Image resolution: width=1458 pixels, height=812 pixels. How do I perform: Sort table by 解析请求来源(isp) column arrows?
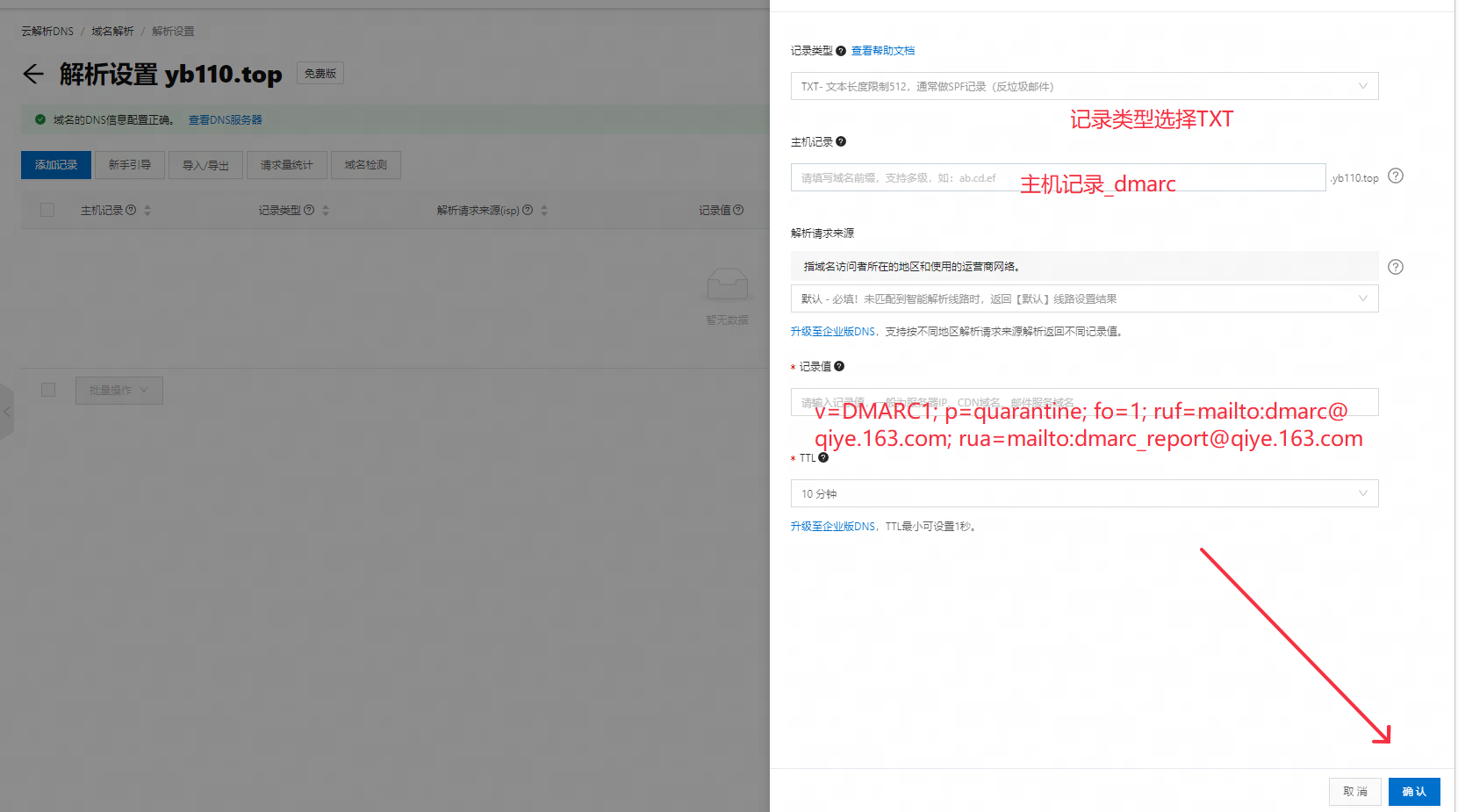click(x=544, y=211)
